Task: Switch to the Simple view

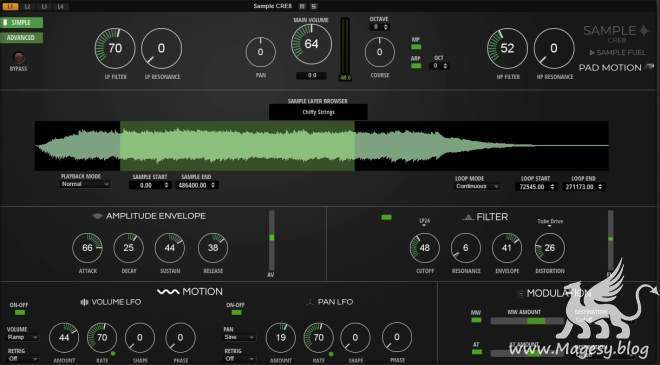Action: [22, 22]
